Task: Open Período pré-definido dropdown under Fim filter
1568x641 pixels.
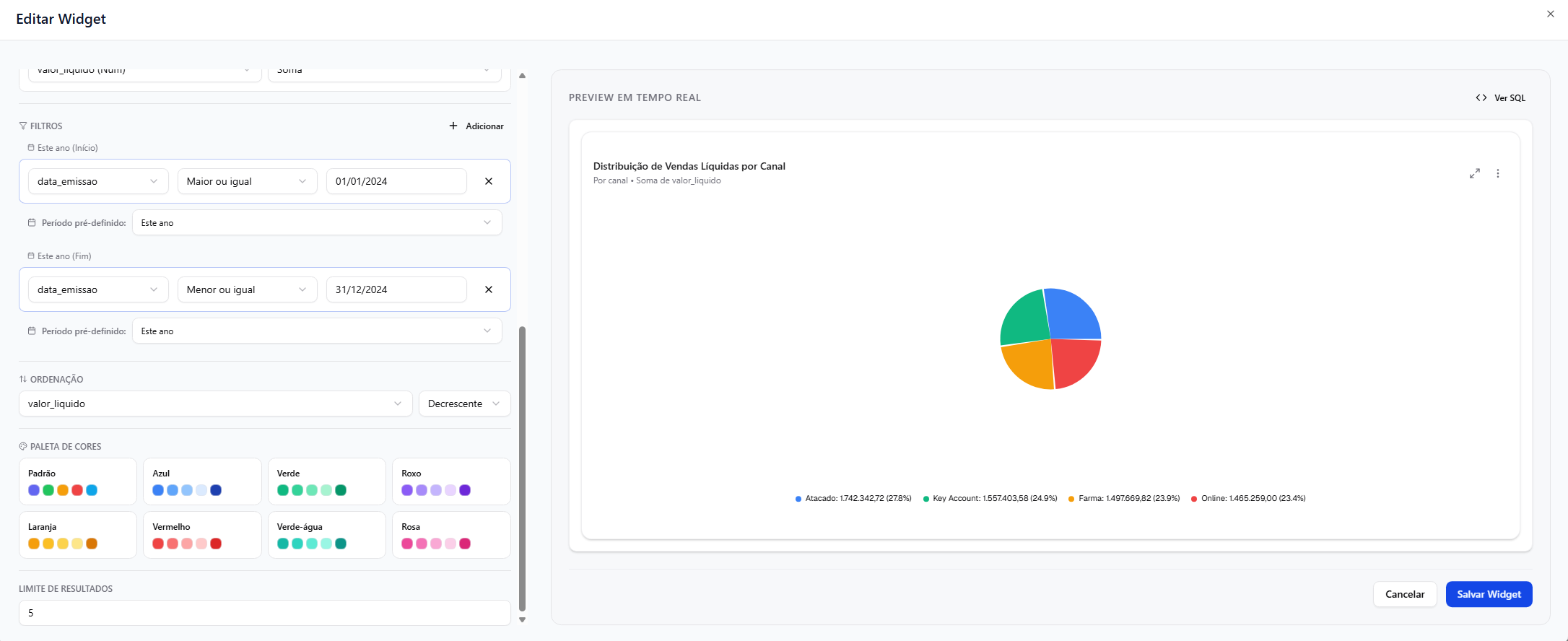Action: click(317, 331)
